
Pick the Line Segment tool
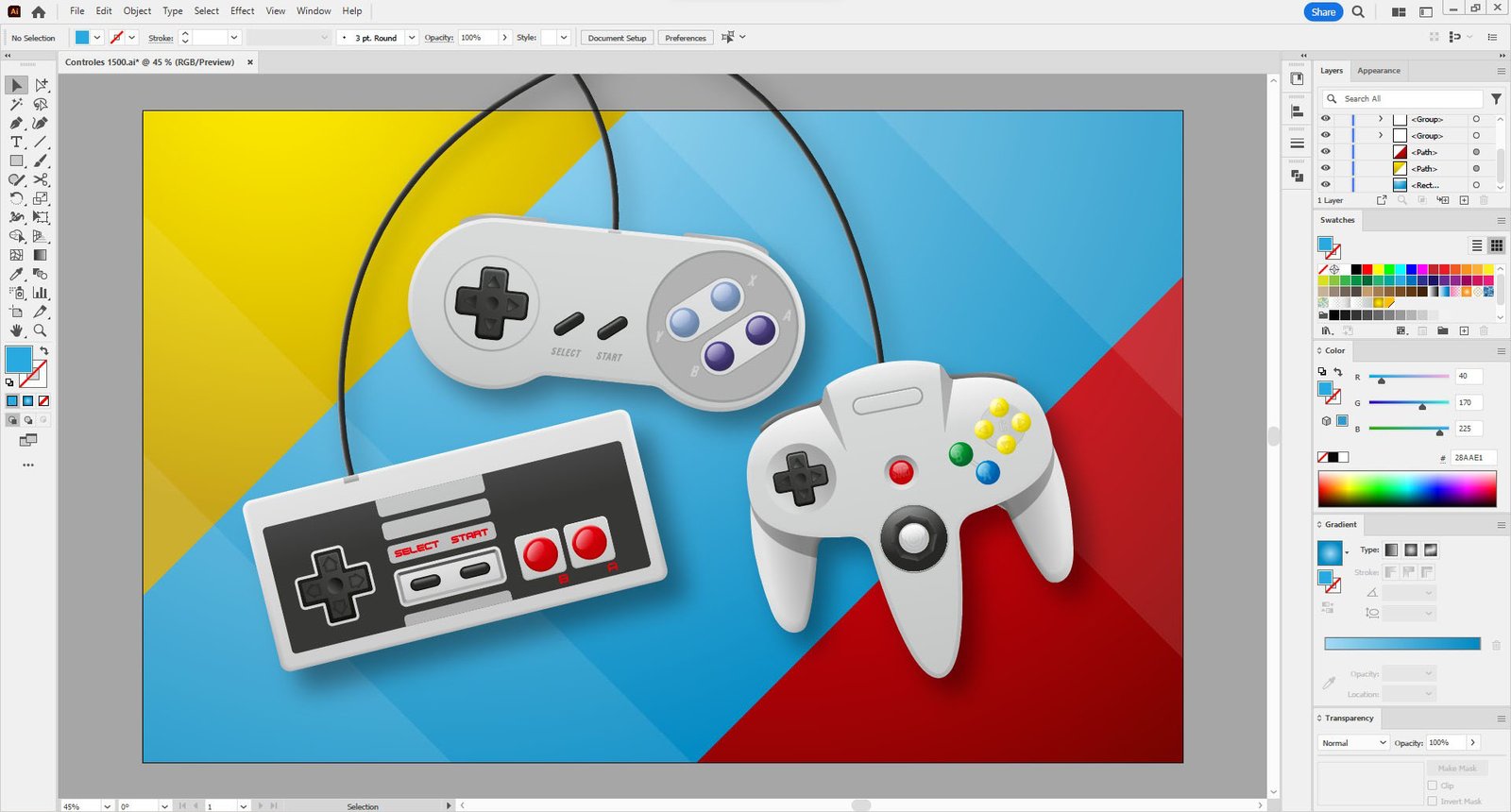(x=41, y=142)
